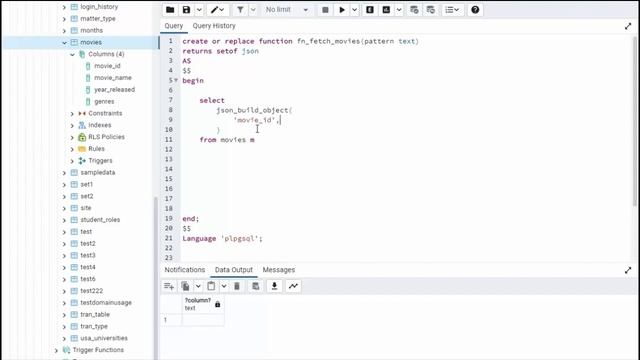Click the Explain Analyze icon

click(386, 10)
